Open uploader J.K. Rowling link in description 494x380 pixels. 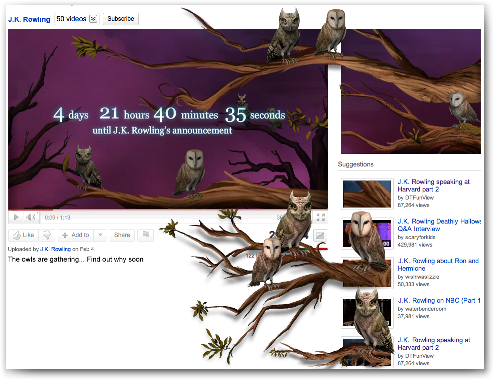tap(55, 249)
